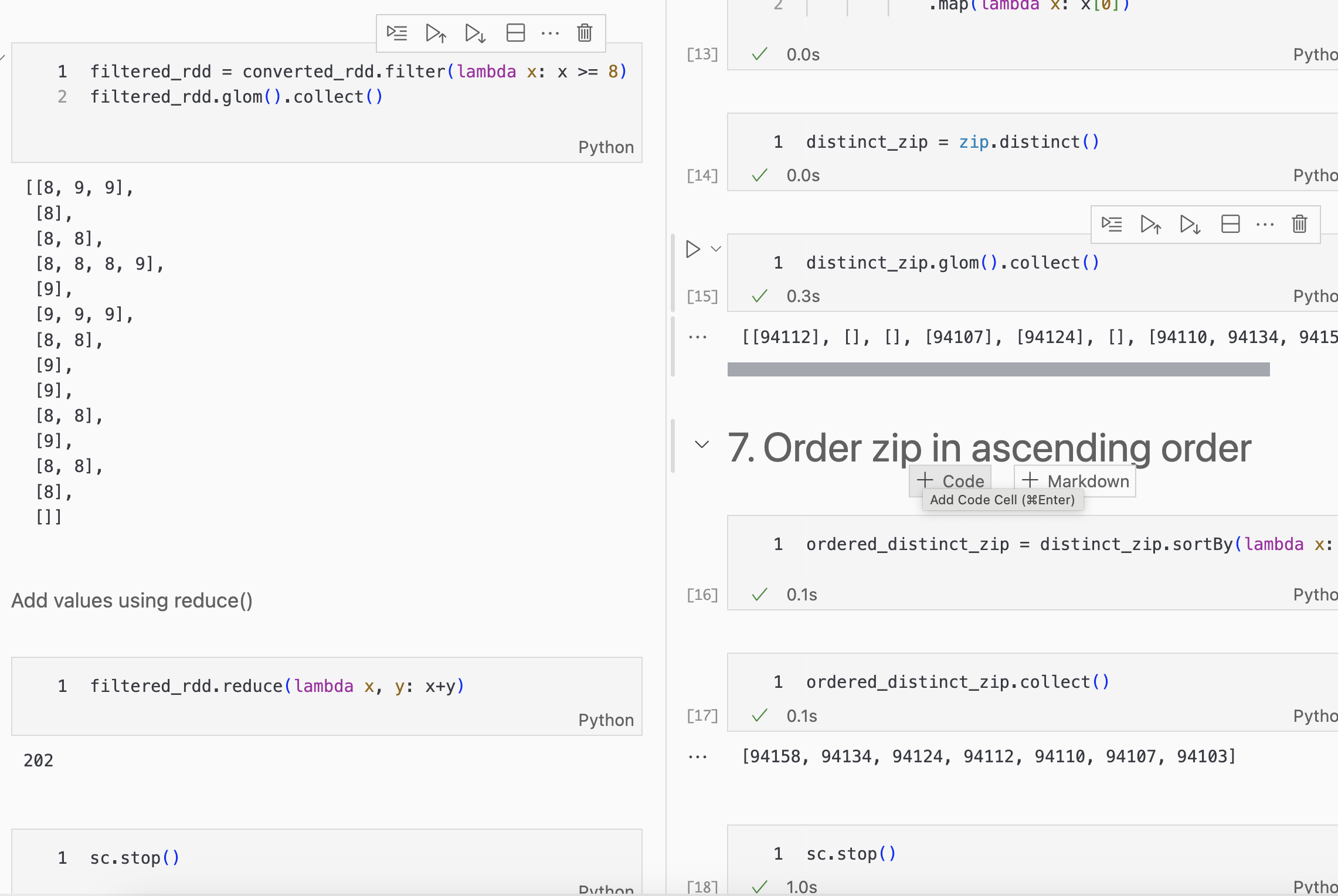The height and width of the screenshot is (896, 1338).
Task: Run by line on distinct_zip.glom cell
Action: pyautogui.click(x=1111, y=224)
